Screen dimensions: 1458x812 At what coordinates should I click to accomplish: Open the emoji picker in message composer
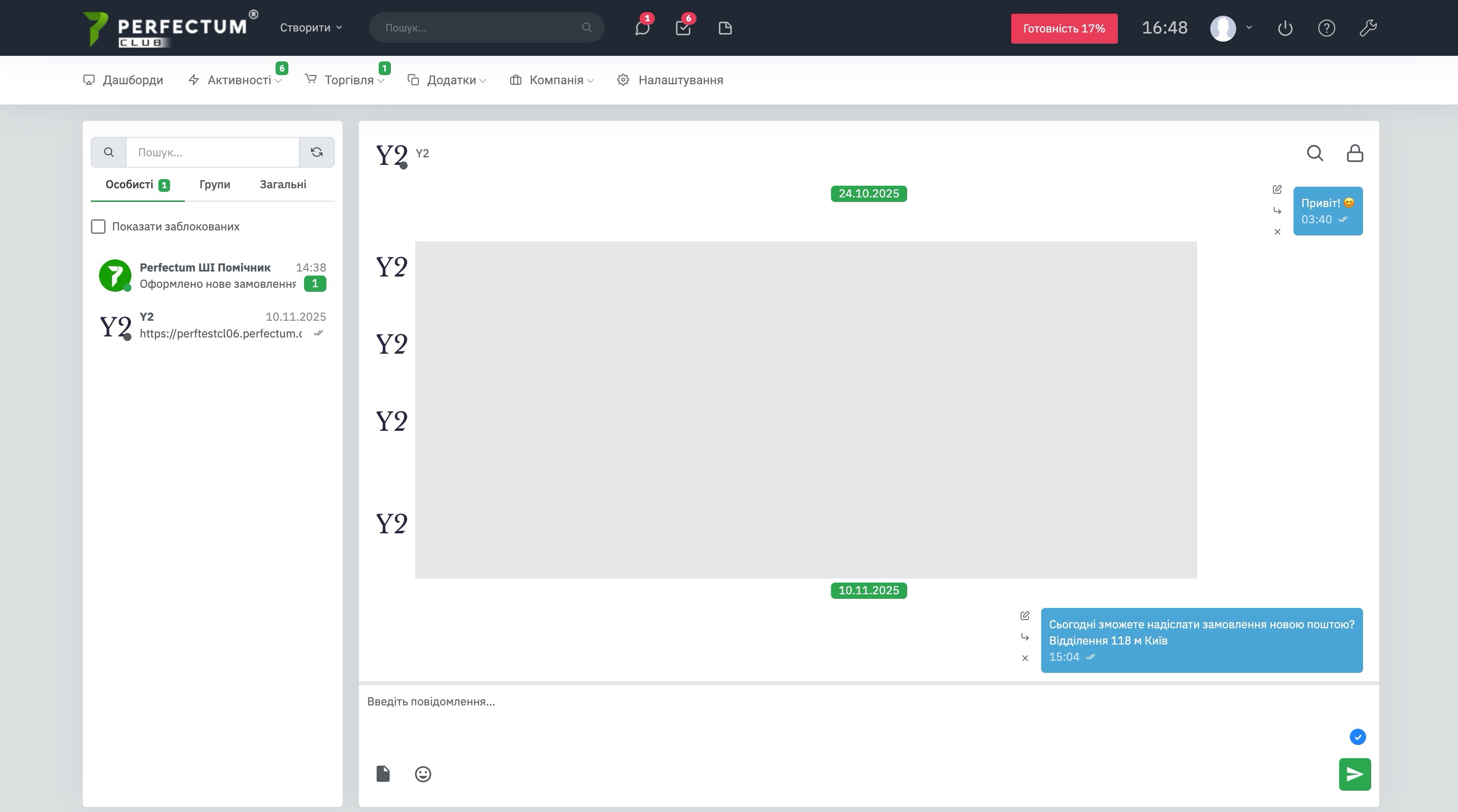click(x=423, y=773)
